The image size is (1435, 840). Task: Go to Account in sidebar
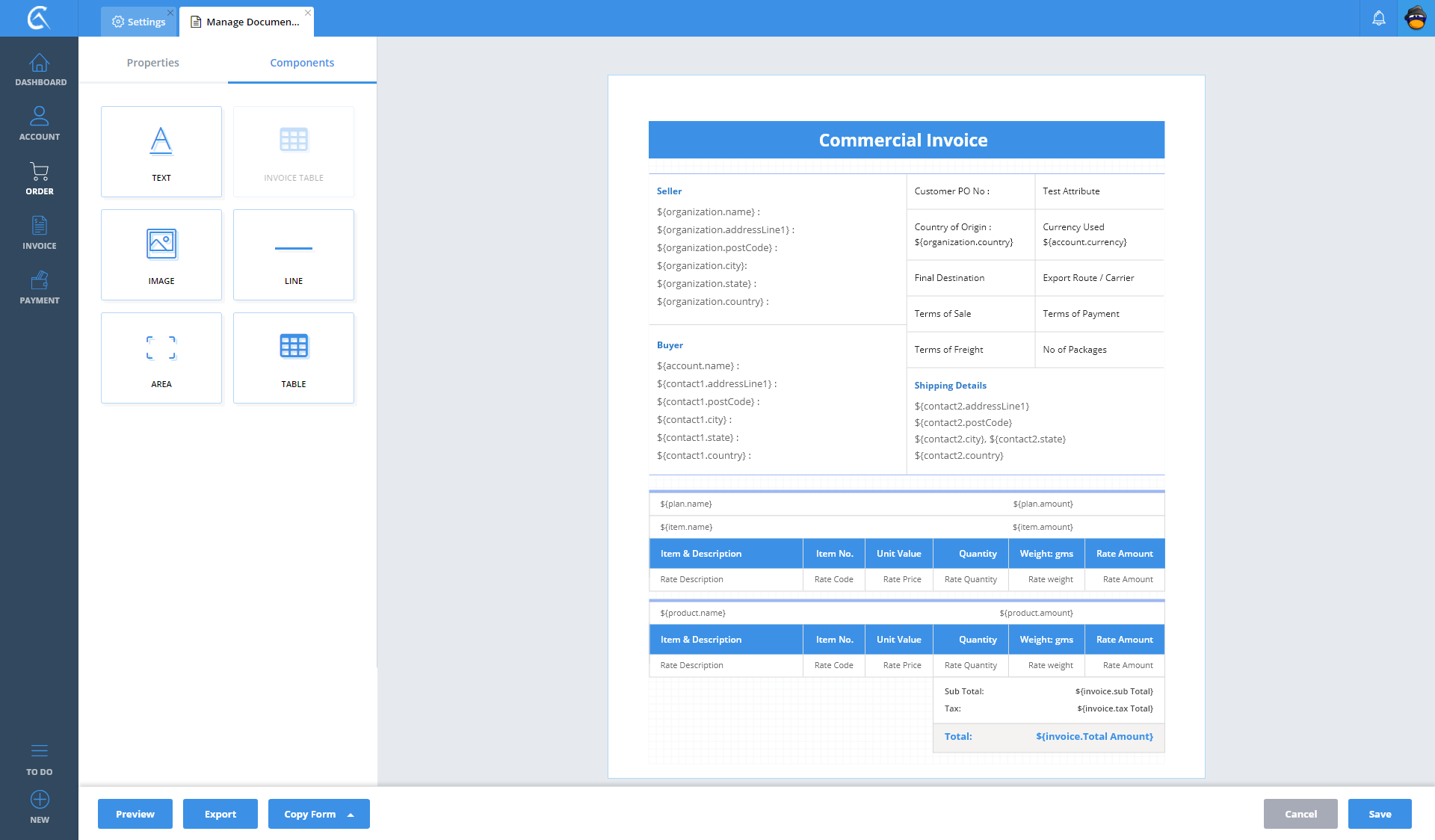(x=40, y=123)
